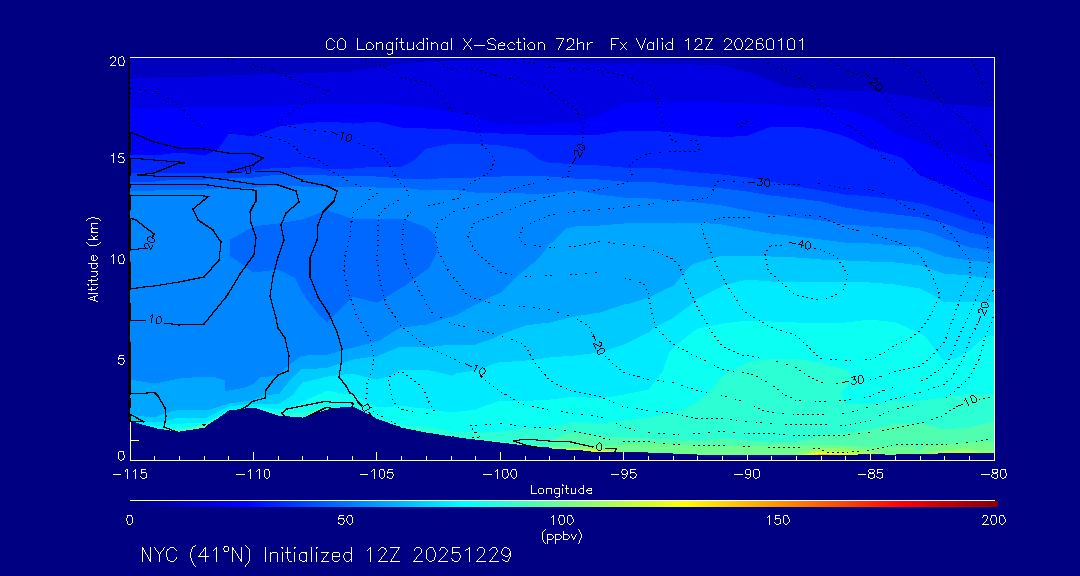1080x576 pixels.
Task: Click the solid contour label "10" on the left side
Action: pos(155,320)
